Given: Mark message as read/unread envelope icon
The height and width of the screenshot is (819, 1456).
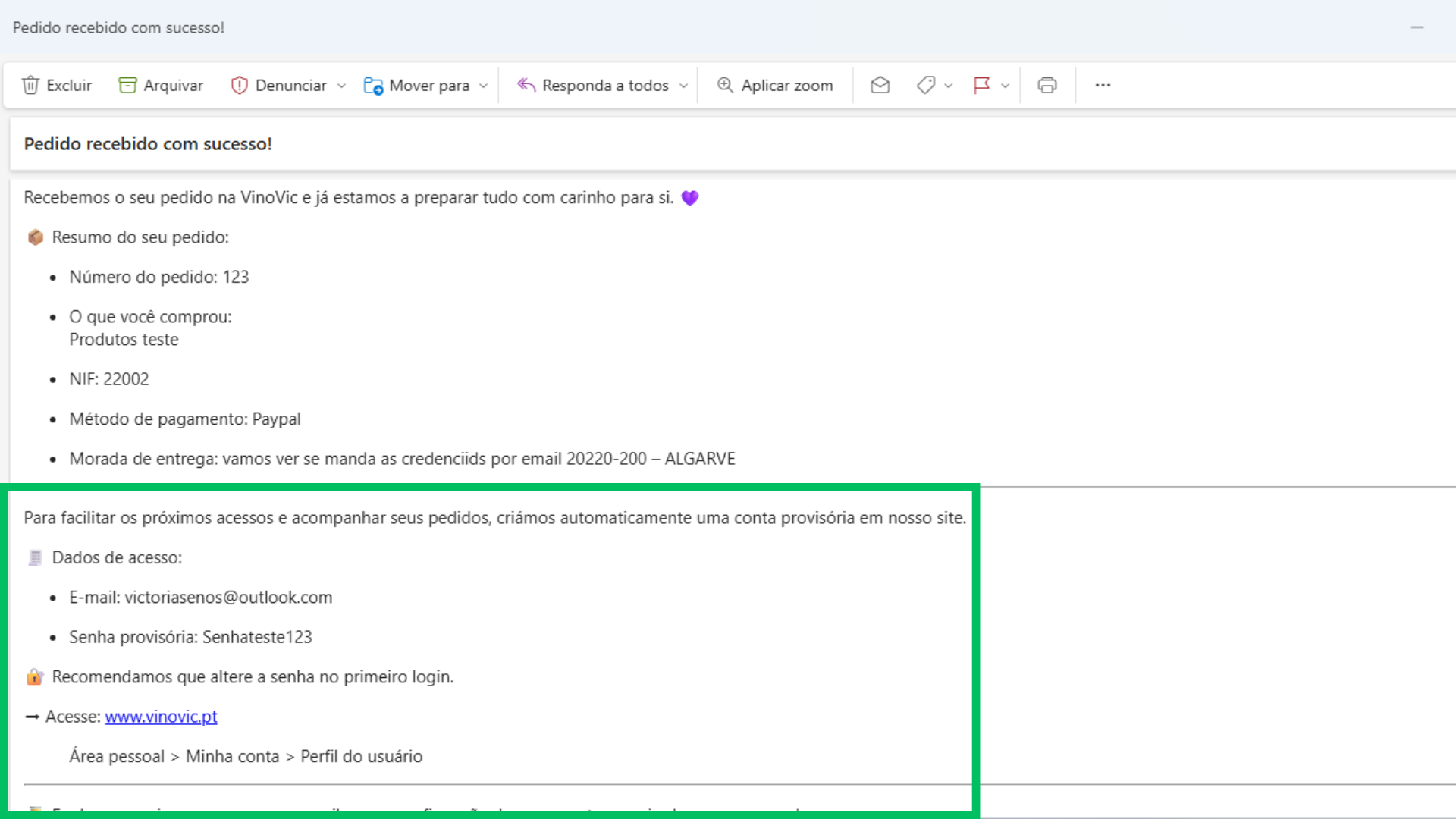Looking at the screenshot, I should [x=880, y=85].
